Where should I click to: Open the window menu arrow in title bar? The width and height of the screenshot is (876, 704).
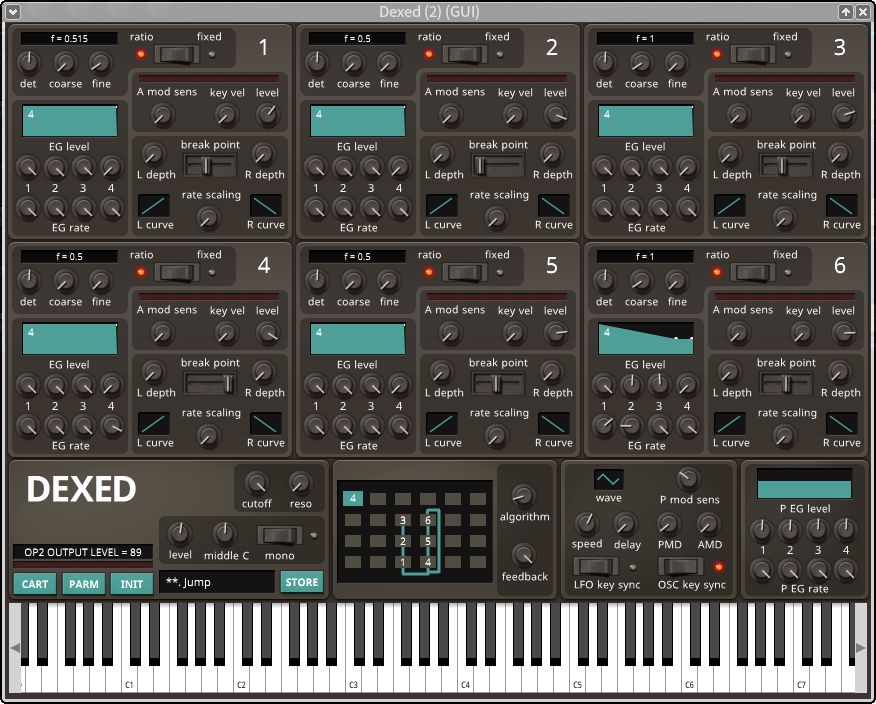click(12, 11)
